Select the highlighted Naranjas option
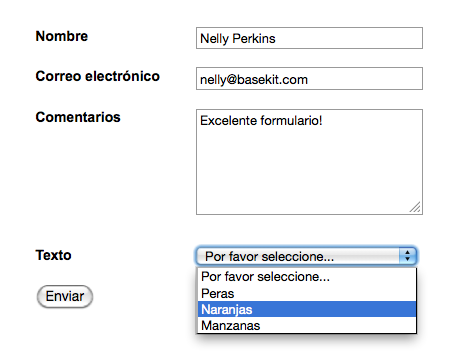Viewport: 466px width, 362px height. (x=307, y=309)
